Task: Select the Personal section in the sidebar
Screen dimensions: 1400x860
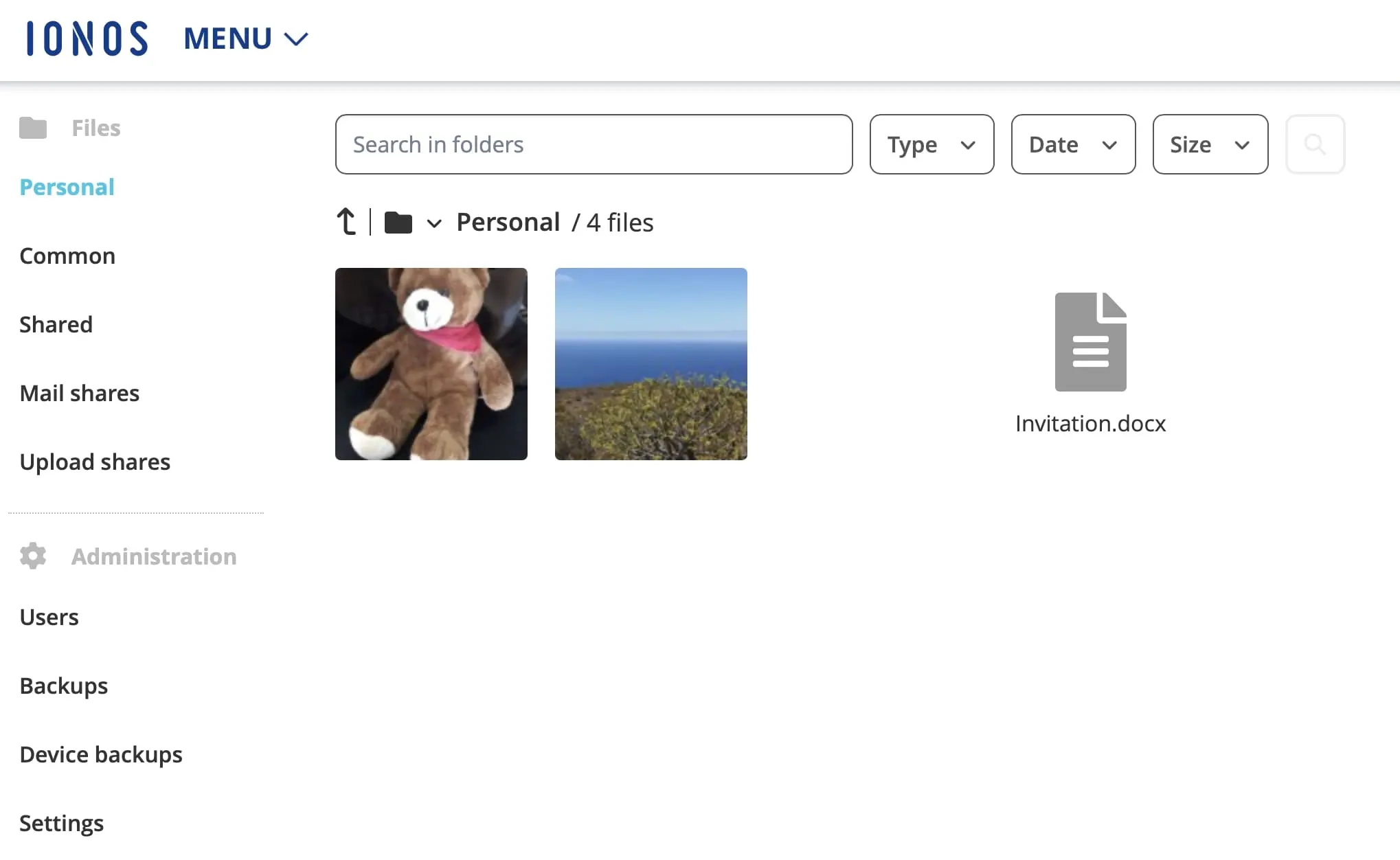Action: 67,186
